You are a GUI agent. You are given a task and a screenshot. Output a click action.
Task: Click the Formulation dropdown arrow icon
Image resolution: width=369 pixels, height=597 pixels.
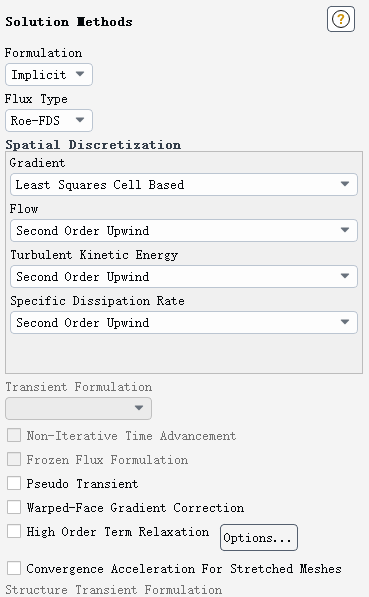pos(80,74)
